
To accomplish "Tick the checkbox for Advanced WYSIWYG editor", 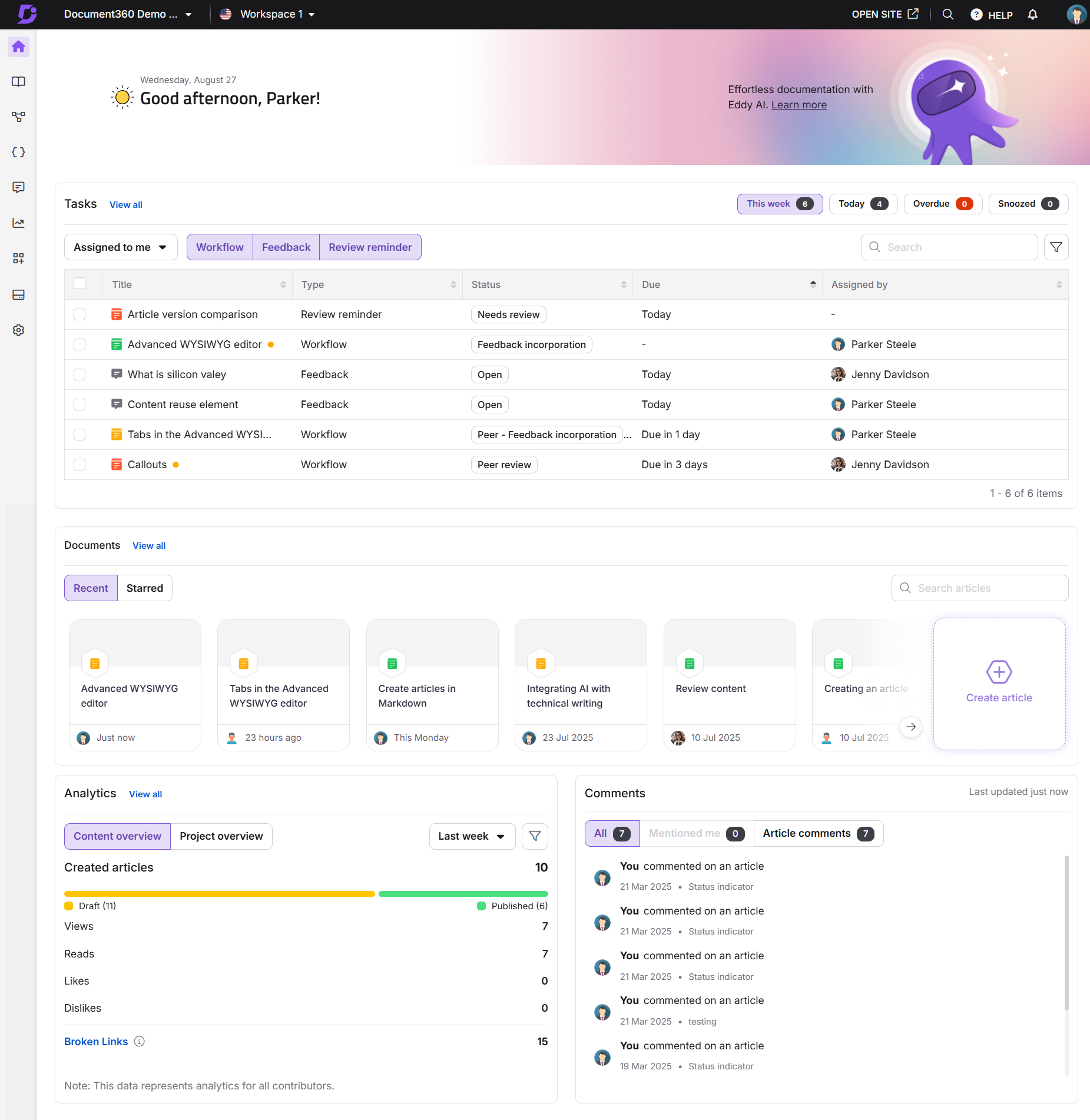I will click(x=79, y=344).
